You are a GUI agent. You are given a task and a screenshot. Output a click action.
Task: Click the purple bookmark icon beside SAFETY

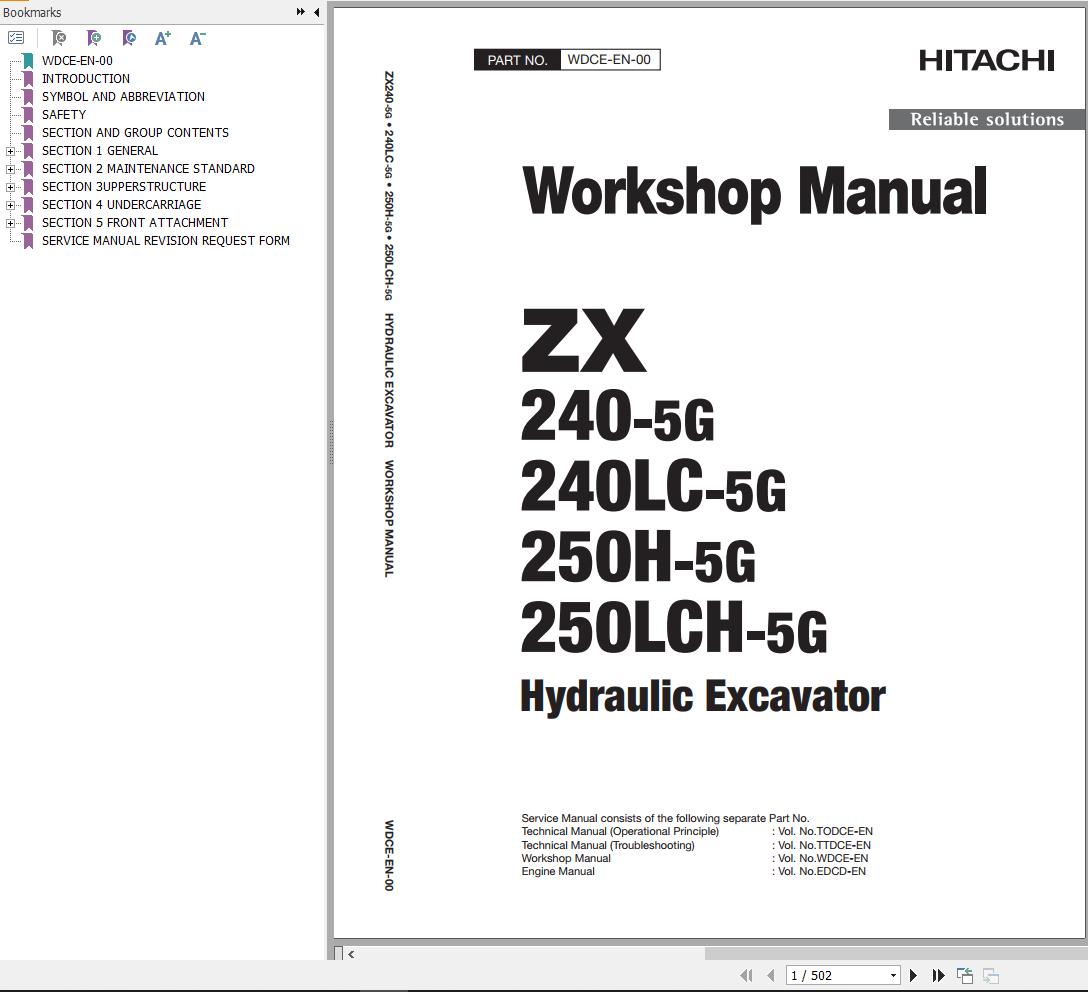pyautogui.click(x=28, y=115)
